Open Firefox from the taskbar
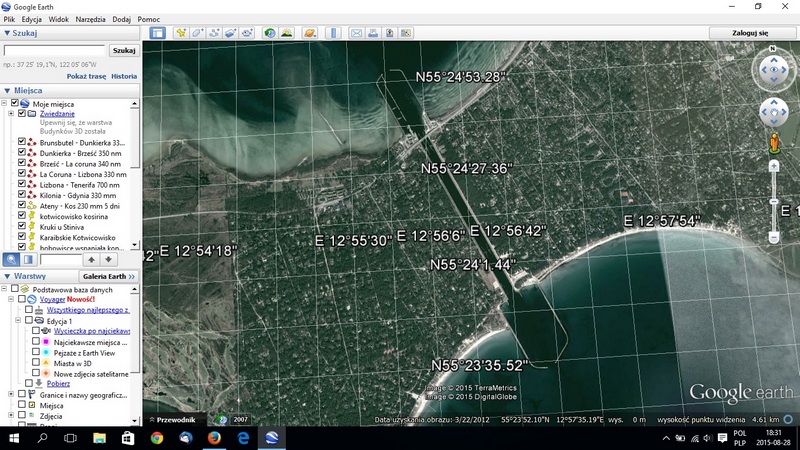The height and width of the screenshot is (450, 800). [x=214, y=438]
